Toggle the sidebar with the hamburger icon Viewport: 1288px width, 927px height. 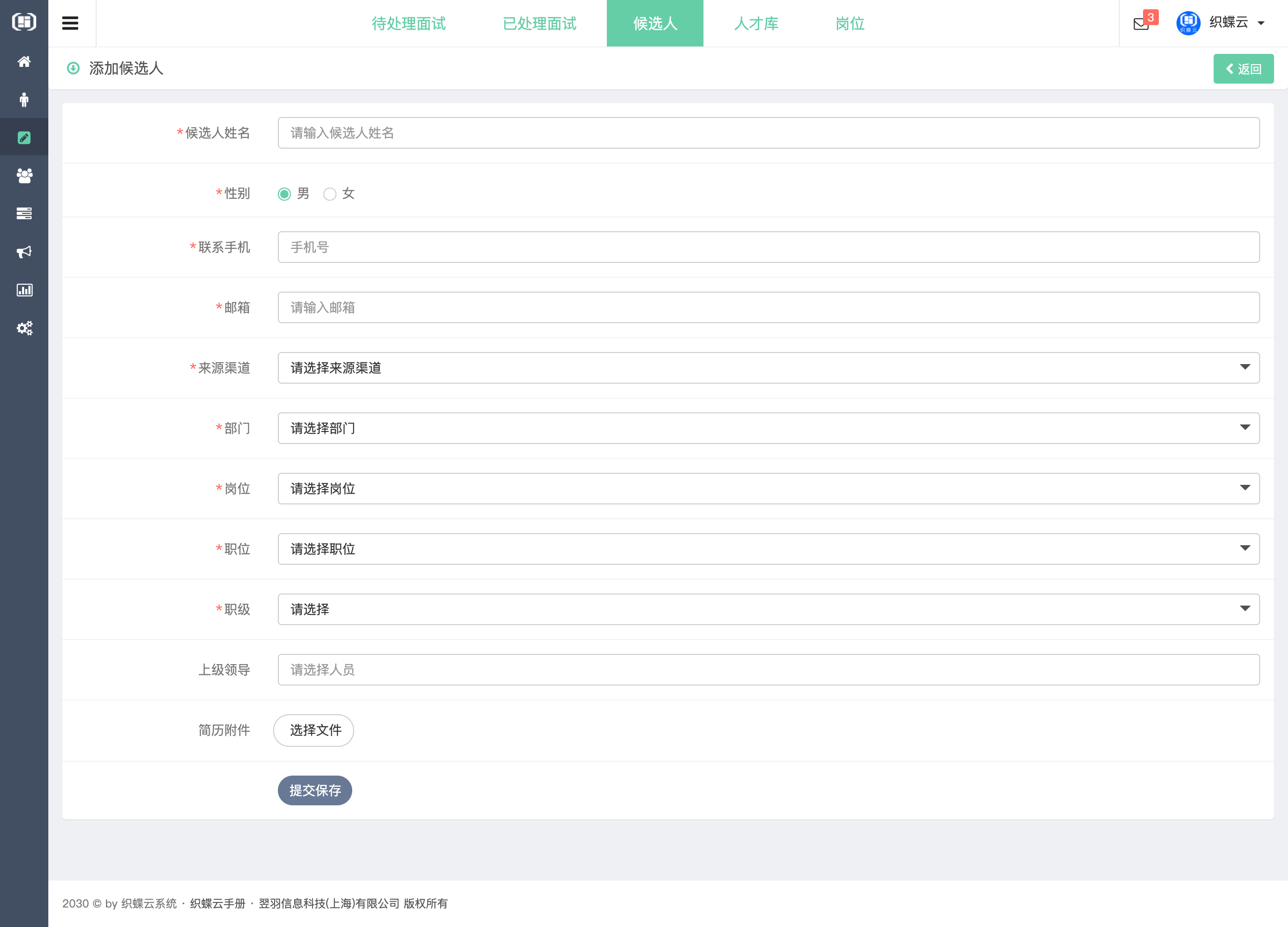pos(71,23)
